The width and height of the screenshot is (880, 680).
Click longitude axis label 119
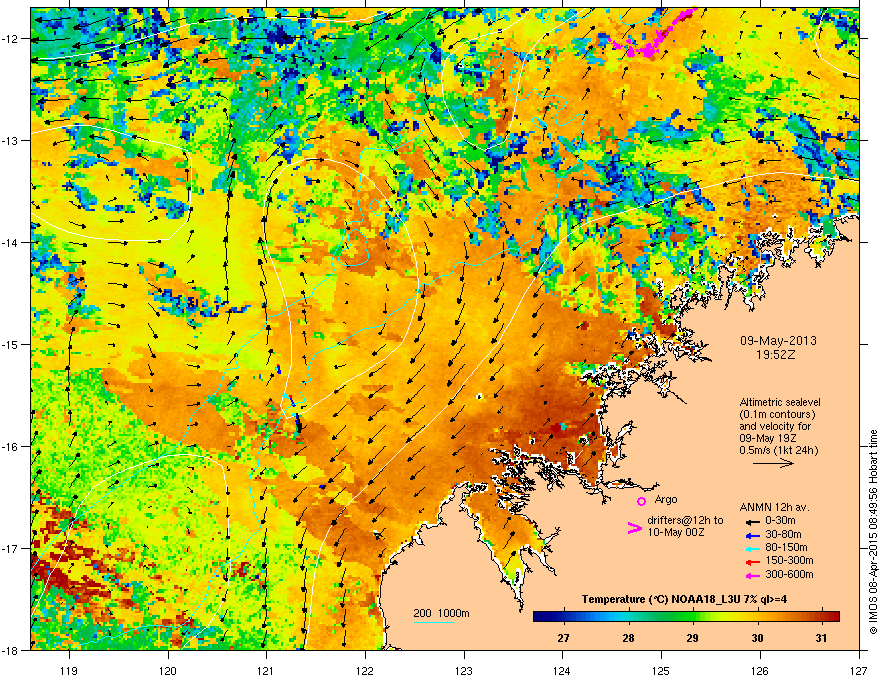point(69,670)
